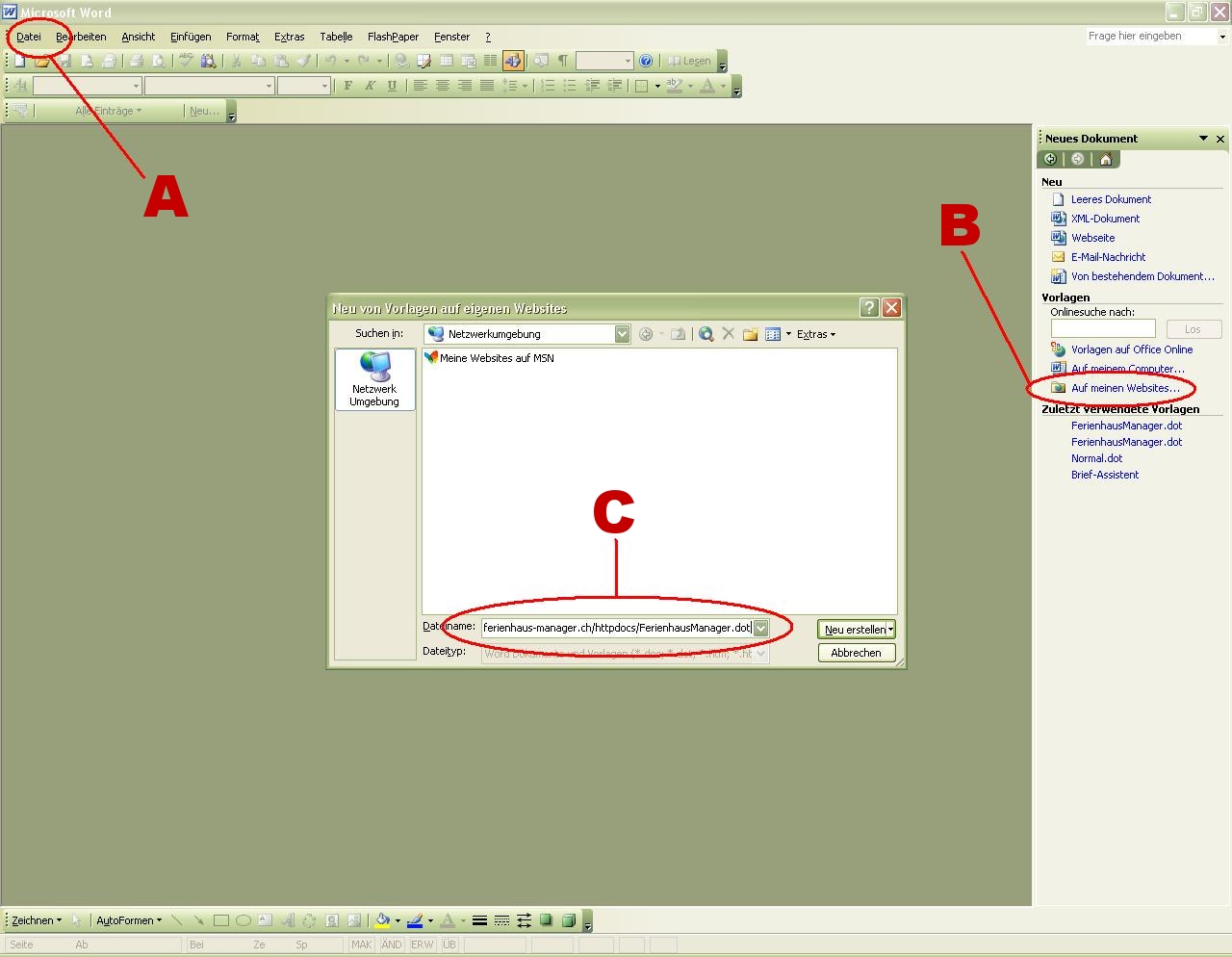
Task: Click the Search the Web icon in dialog
Action: point(706,334)
